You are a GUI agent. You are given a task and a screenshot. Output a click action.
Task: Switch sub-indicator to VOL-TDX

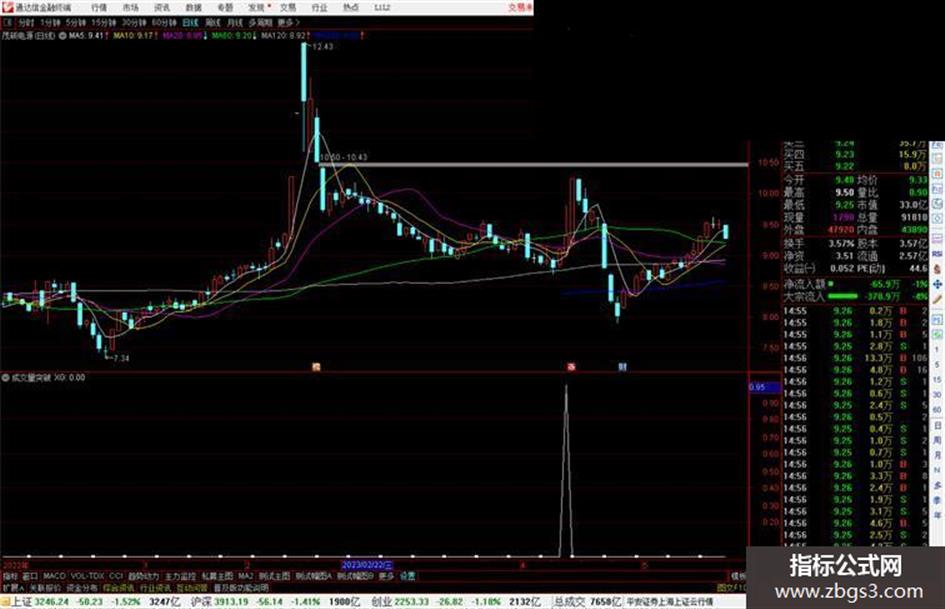click(88, 576)
